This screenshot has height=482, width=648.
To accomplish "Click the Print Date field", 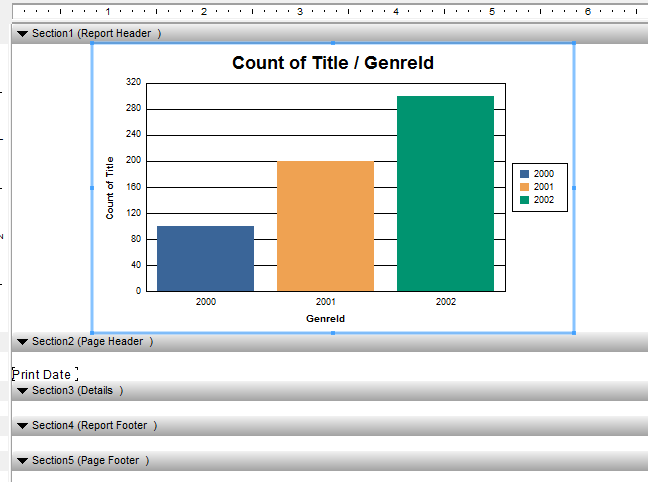I will coord(45,374).
